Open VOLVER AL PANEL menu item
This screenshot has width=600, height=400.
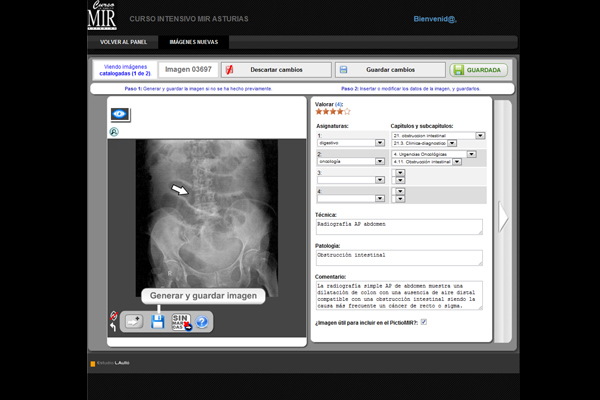click(123, 42)
